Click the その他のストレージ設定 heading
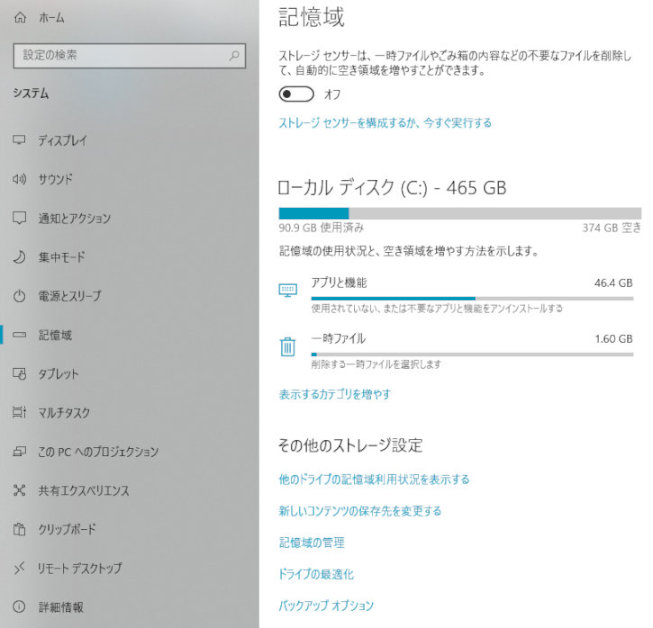This screenshot has width=653, height=628. coord(350,445)
